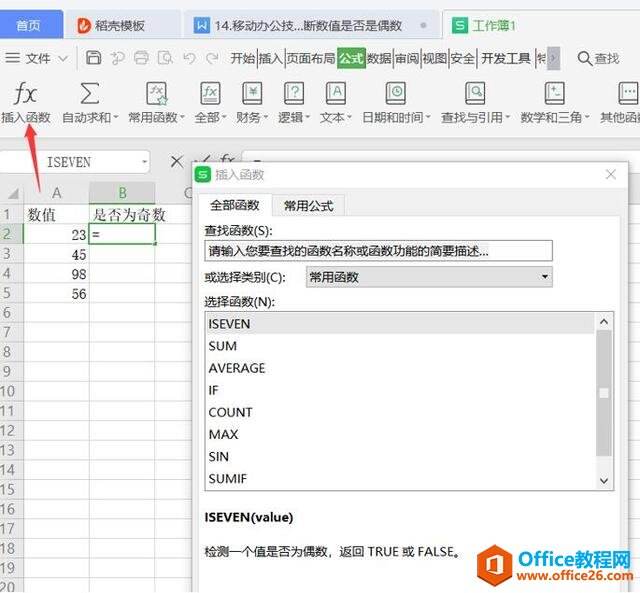Screen dimensions: 640x593
Task: Open the 或选择类别 category combo box
Action: [x=429, y=277]
